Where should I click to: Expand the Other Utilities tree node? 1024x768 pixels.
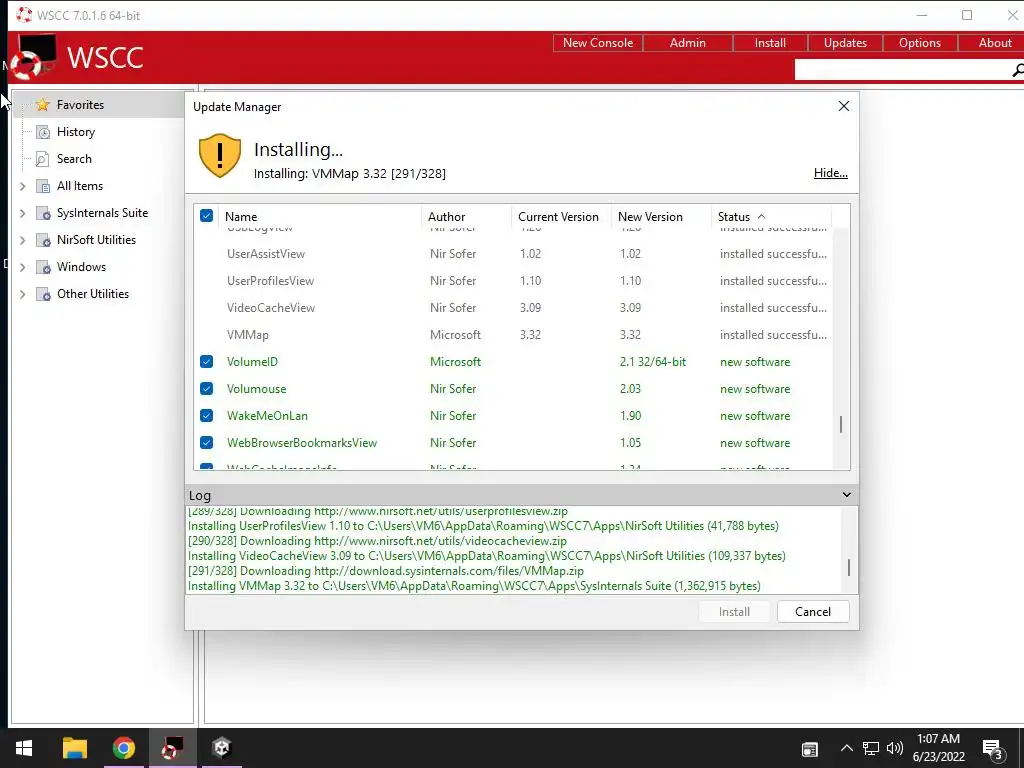(23, 294)
